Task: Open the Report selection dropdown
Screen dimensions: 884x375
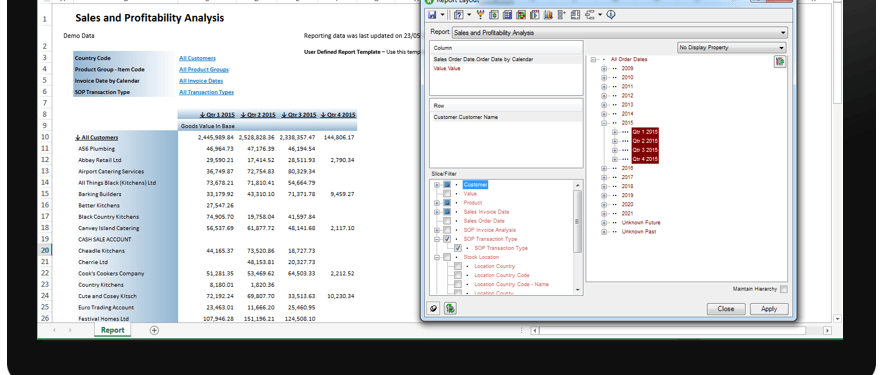Action: [620, 33]
